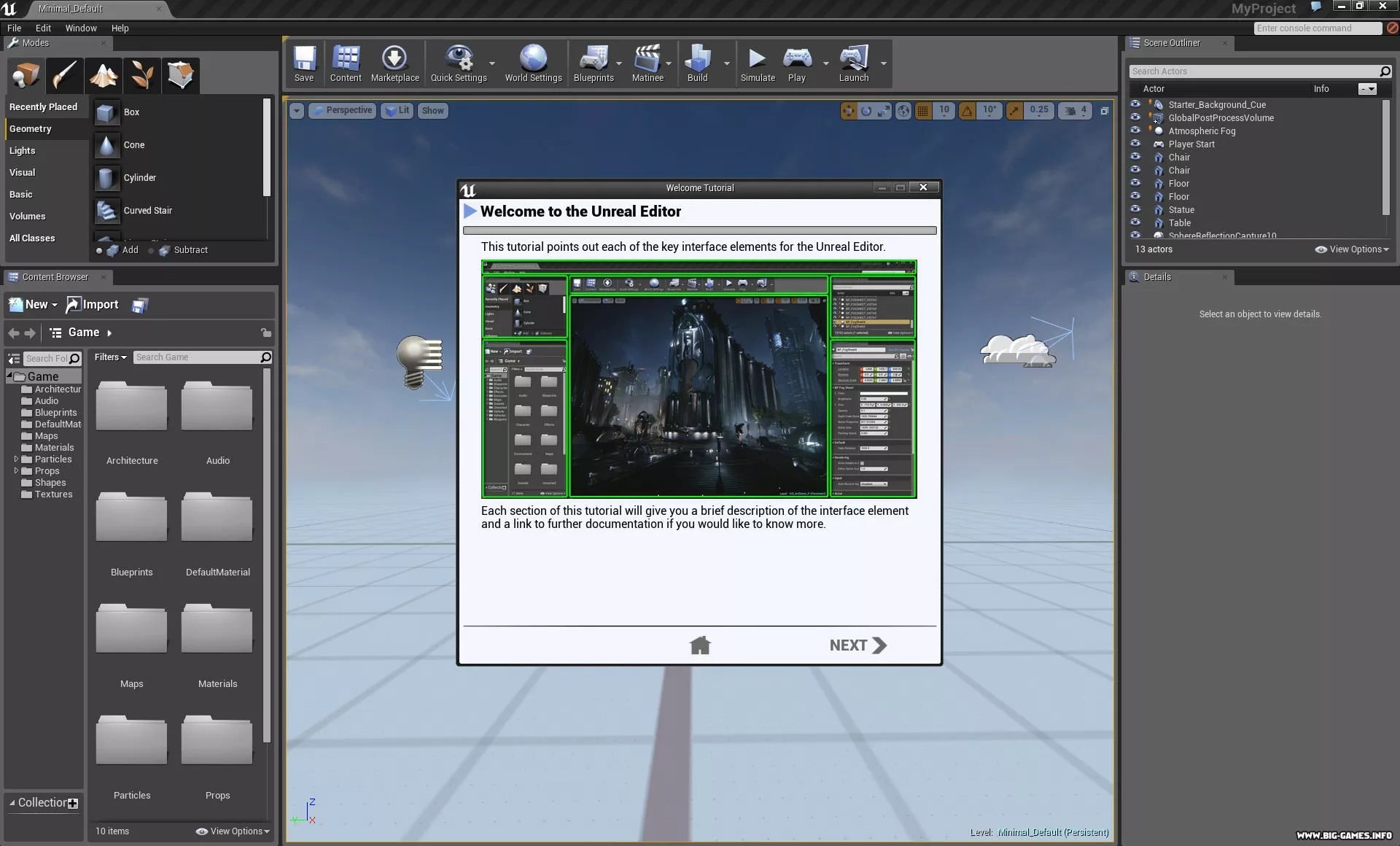Select the Subtract brush radio option

(x=152, y=250)
